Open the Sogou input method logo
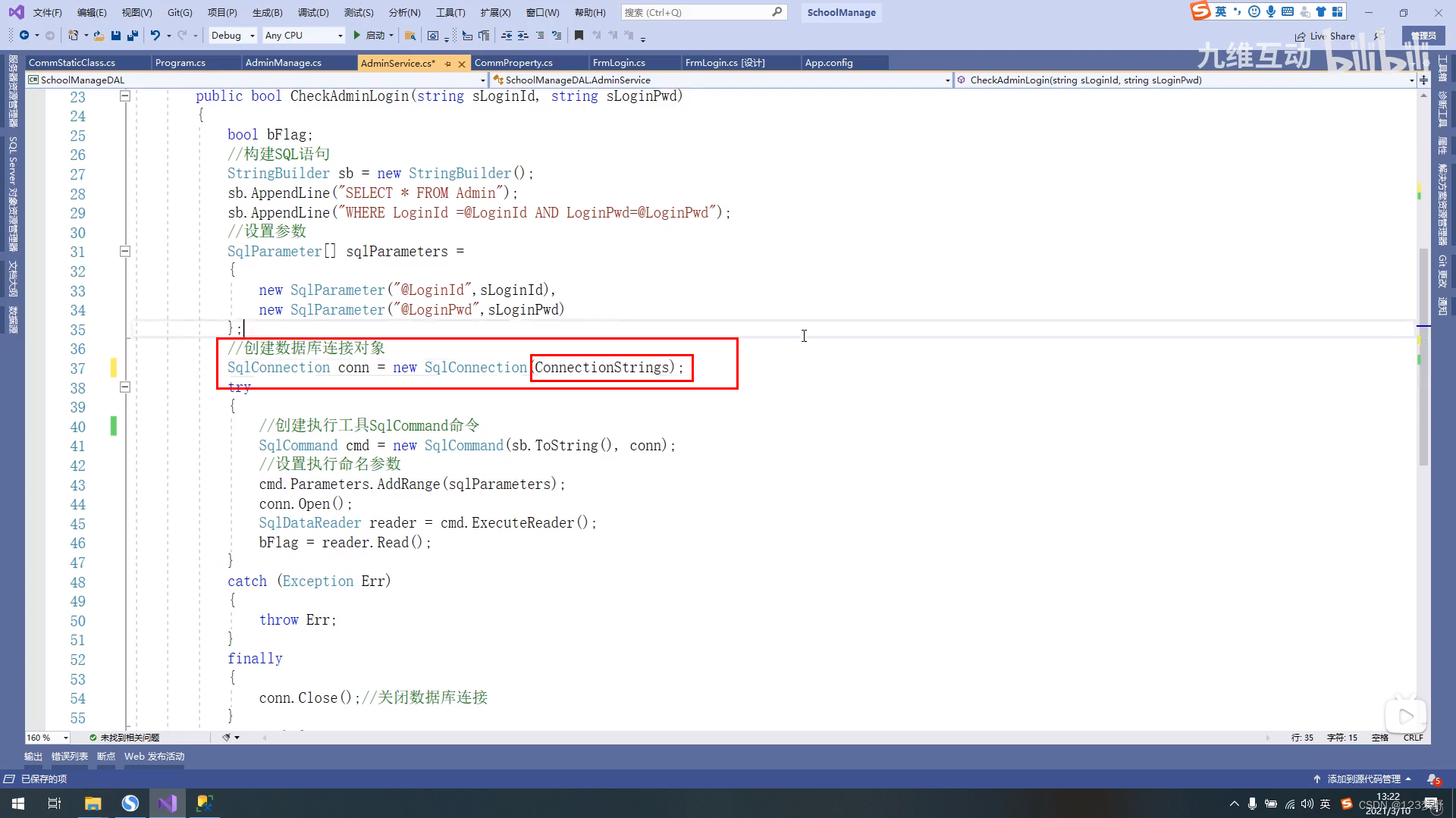1456x818 pixels. coord(1200,11)
